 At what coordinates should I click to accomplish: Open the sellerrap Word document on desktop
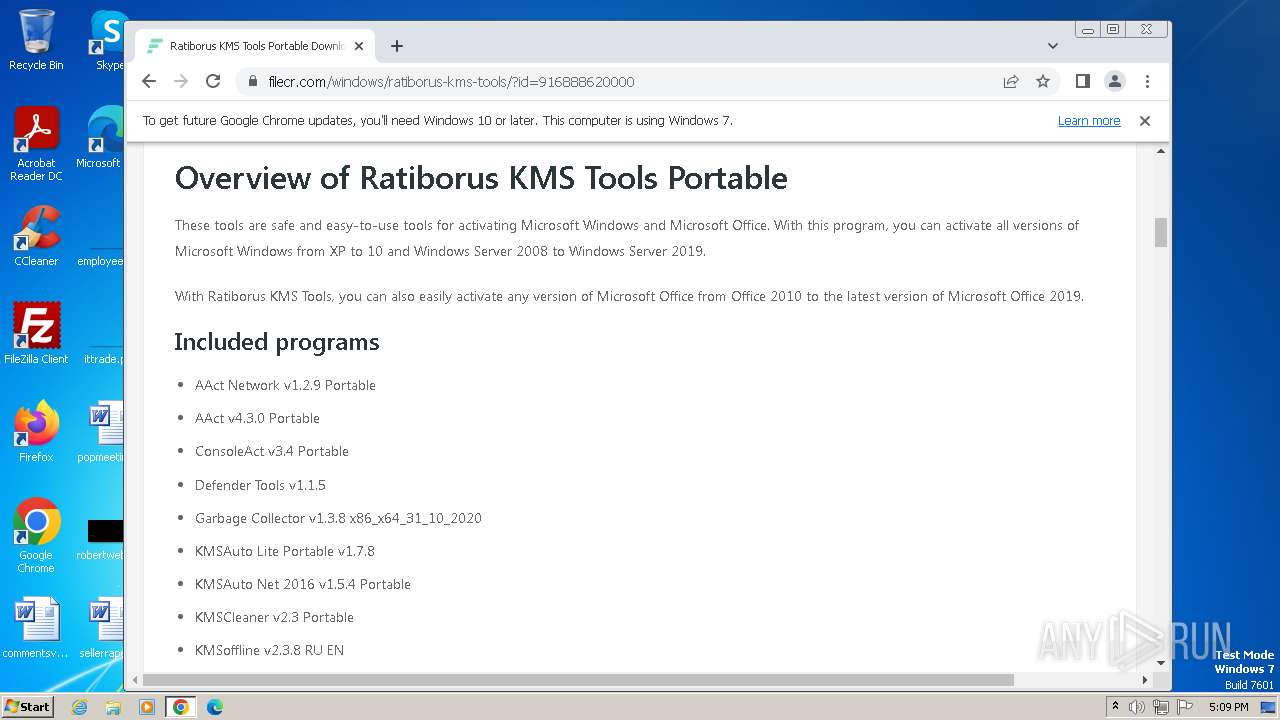(103, 628)
